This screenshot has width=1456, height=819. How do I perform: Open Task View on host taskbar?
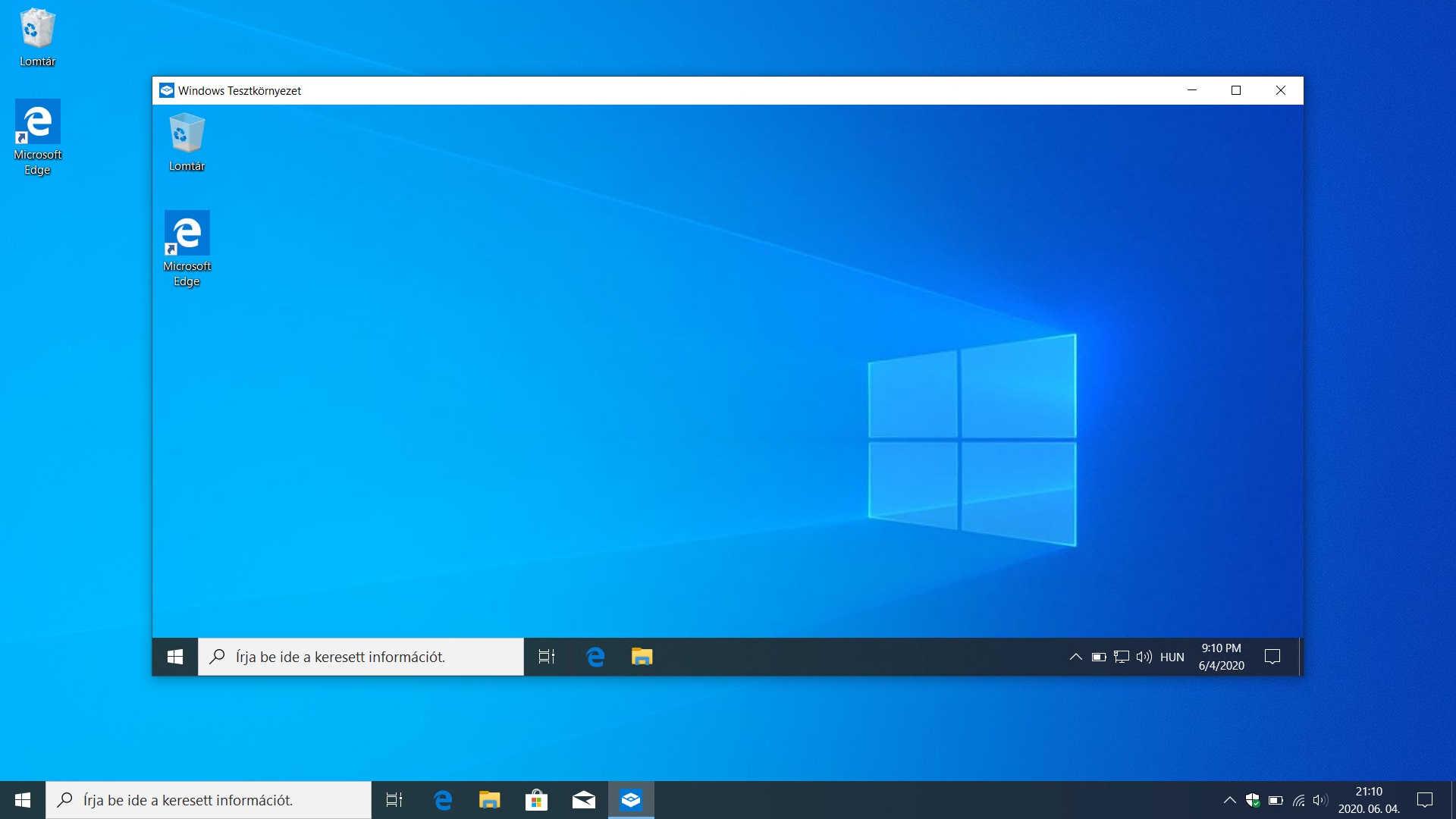coord(394,800)
